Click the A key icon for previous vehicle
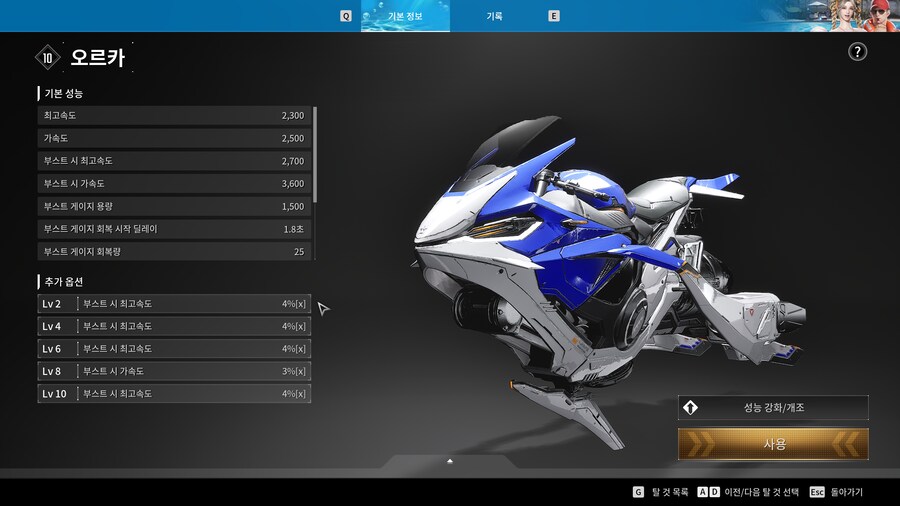 tap(703, 492)
